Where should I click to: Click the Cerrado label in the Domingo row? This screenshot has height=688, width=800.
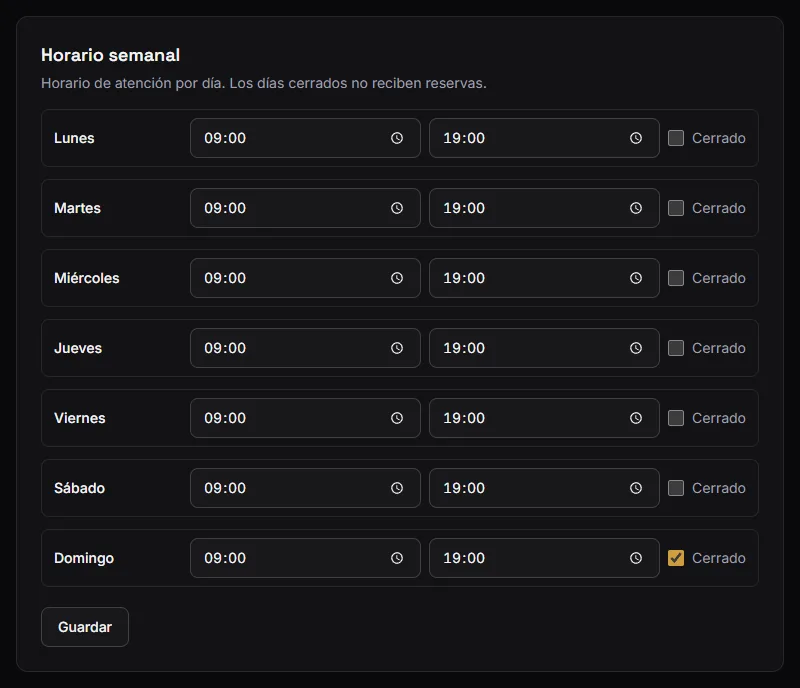pyautogui.click(x=718, y=558)
